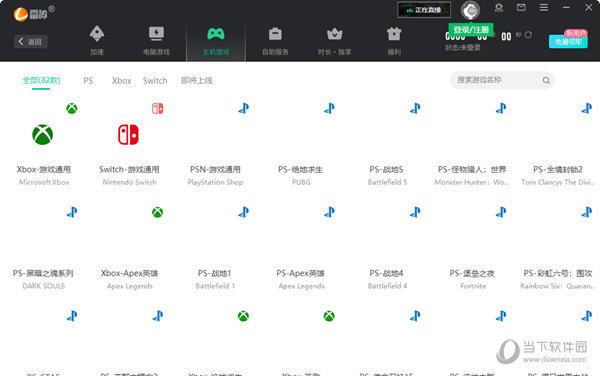The image size is (600, 376).
Task: Open the 即将上线 tab
Action: pos(197,80)
